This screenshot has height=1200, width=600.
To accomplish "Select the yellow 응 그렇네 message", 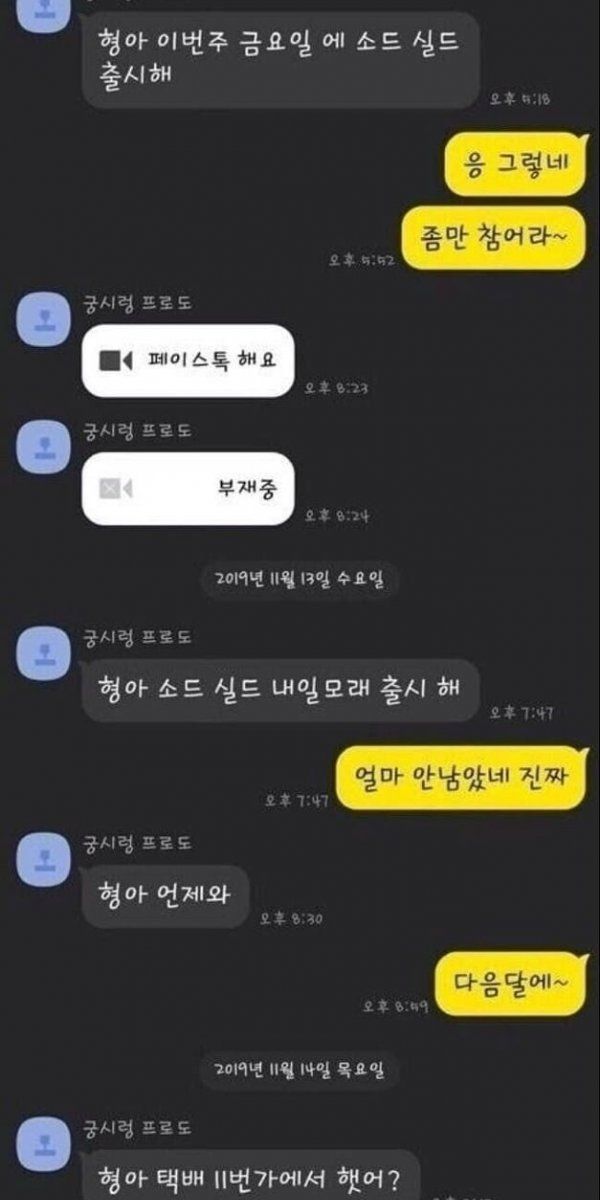I will click(514, 163).
